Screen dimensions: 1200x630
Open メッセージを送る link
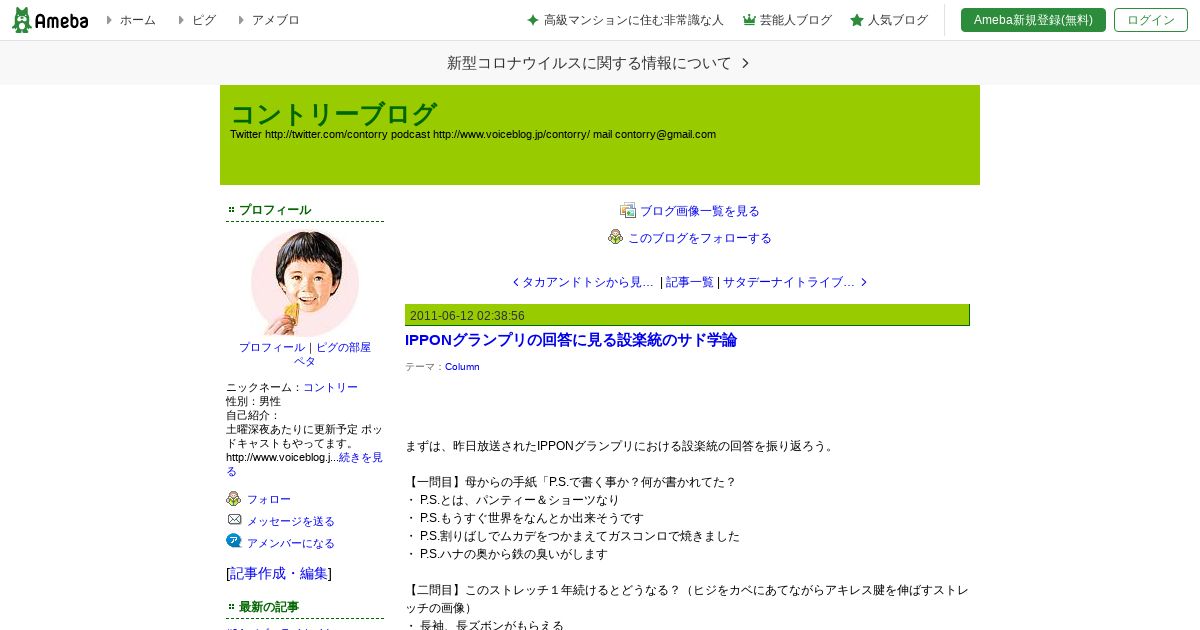tap(291, 522)
